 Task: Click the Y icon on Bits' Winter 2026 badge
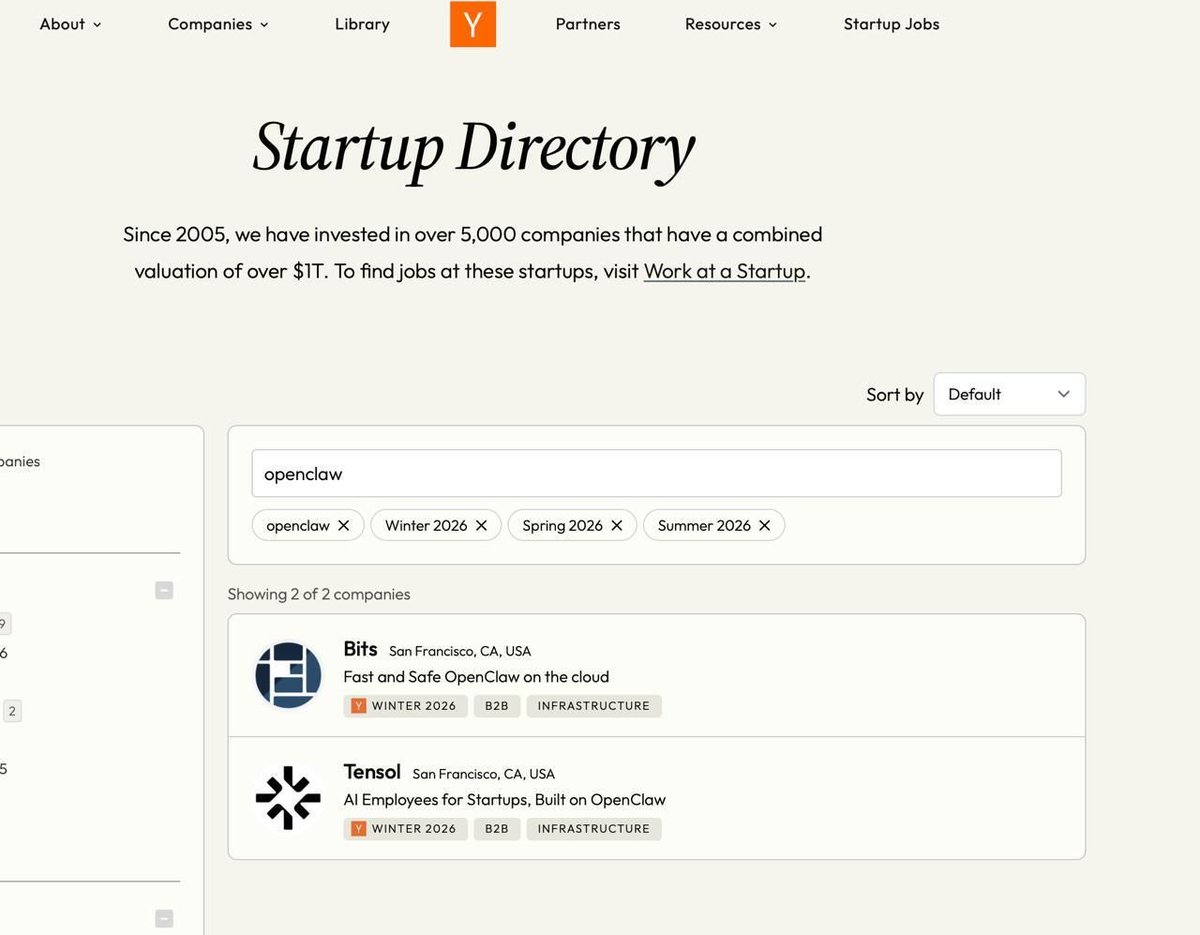tap(359, 706)
